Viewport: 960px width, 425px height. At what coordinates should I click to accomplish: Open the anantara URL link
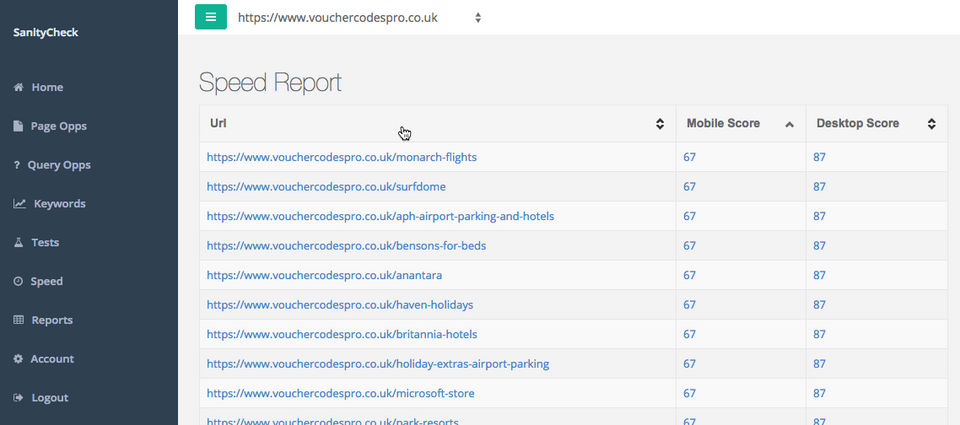tap(324, 275)
